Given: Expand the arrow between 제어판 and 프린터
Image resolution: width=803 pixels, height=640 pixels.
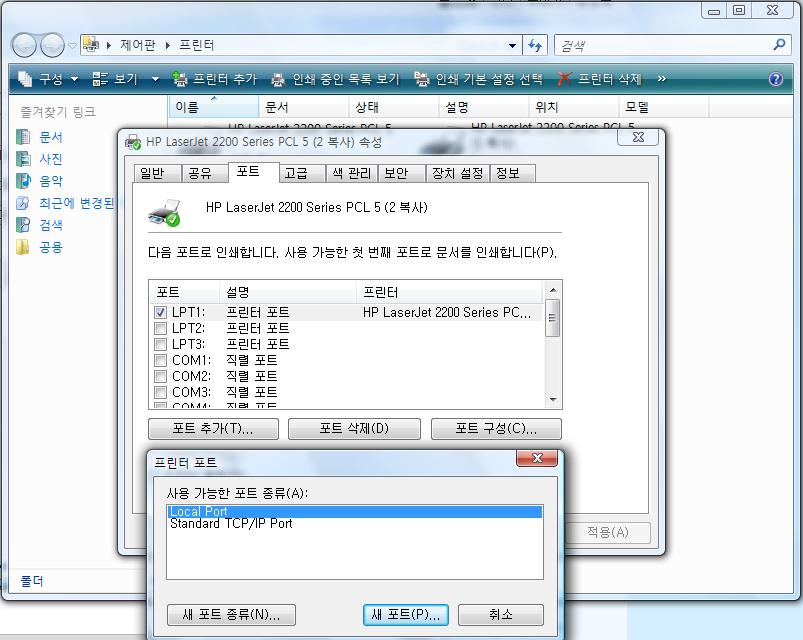Looking at the screenshot, I should point(167,45).
